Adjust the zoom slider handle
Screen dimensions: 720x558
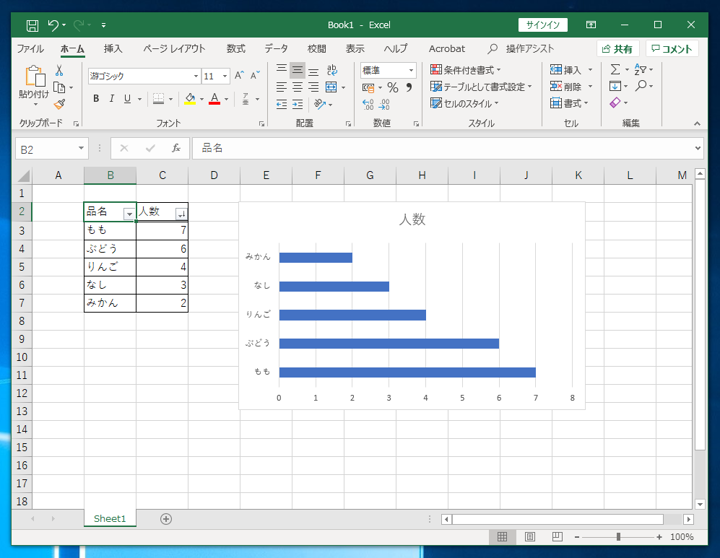tap(619, 537)
